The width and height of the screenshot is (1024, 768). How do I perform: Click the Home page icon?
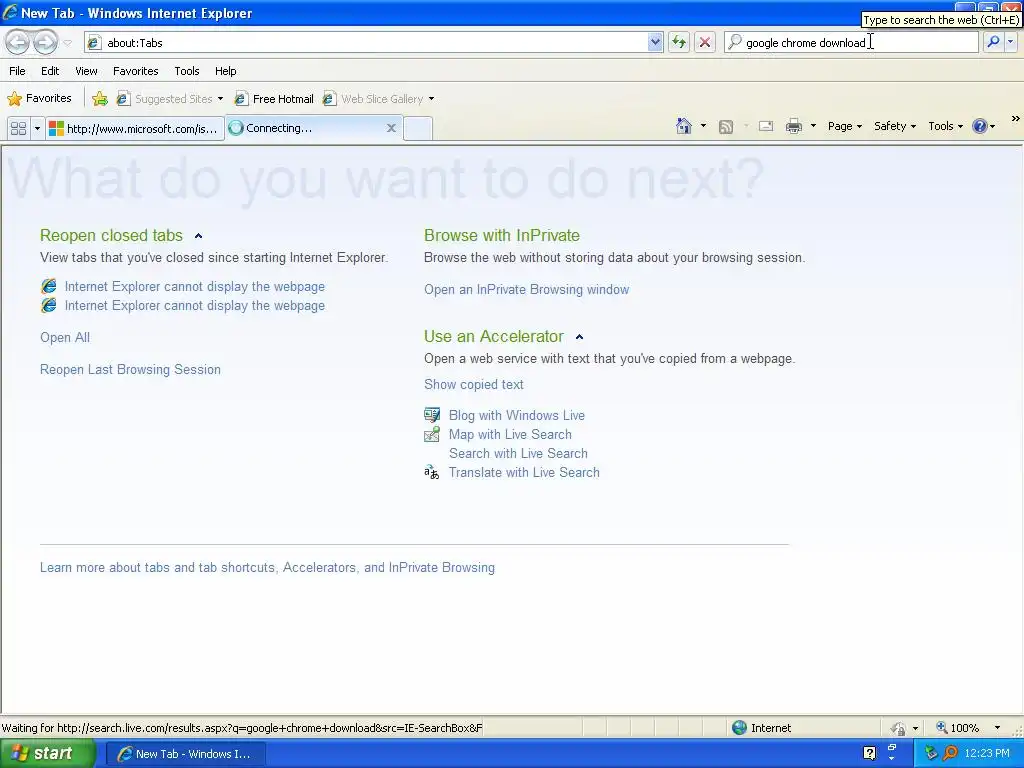click(x=684, y=126)
